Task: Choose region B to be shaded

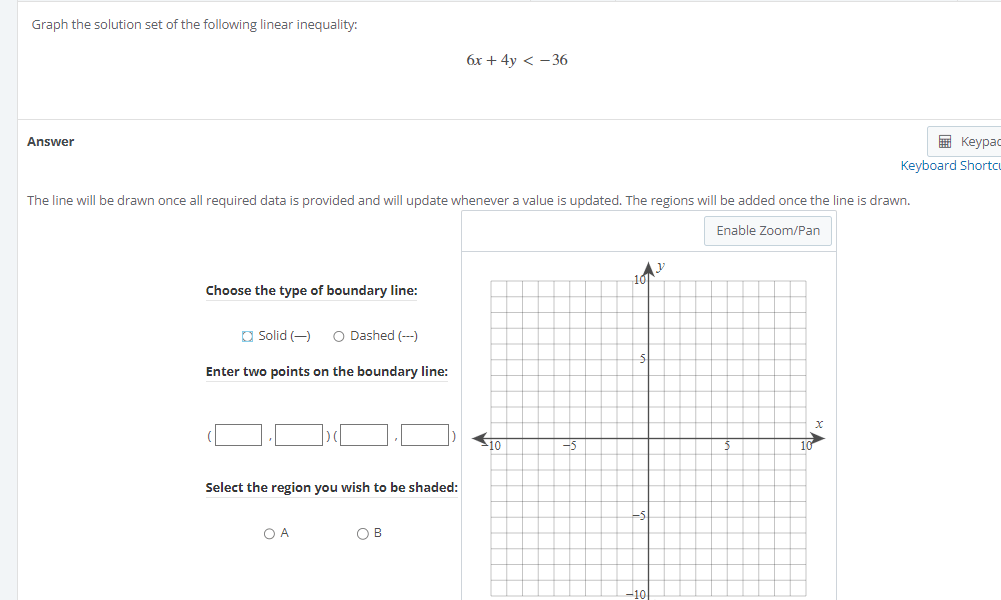Action: coord(363,534)
